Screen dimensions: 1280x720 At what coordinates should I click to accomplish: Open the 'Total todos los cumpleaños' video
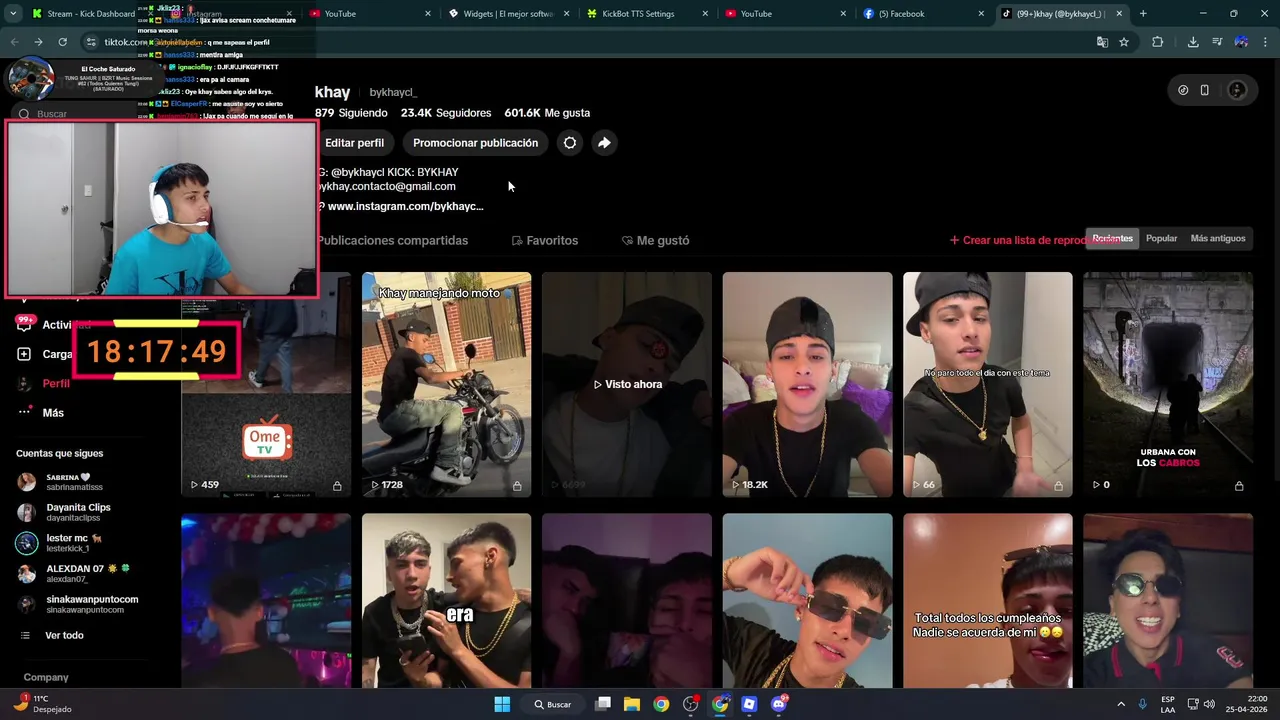987,601
